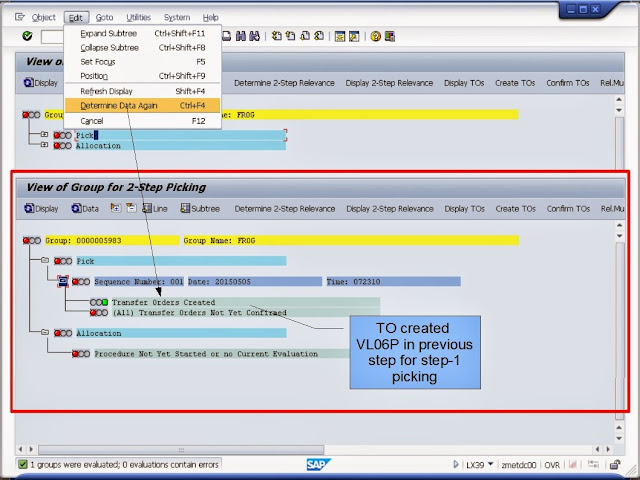Open the System menu
640x480 pixels.
177,17
